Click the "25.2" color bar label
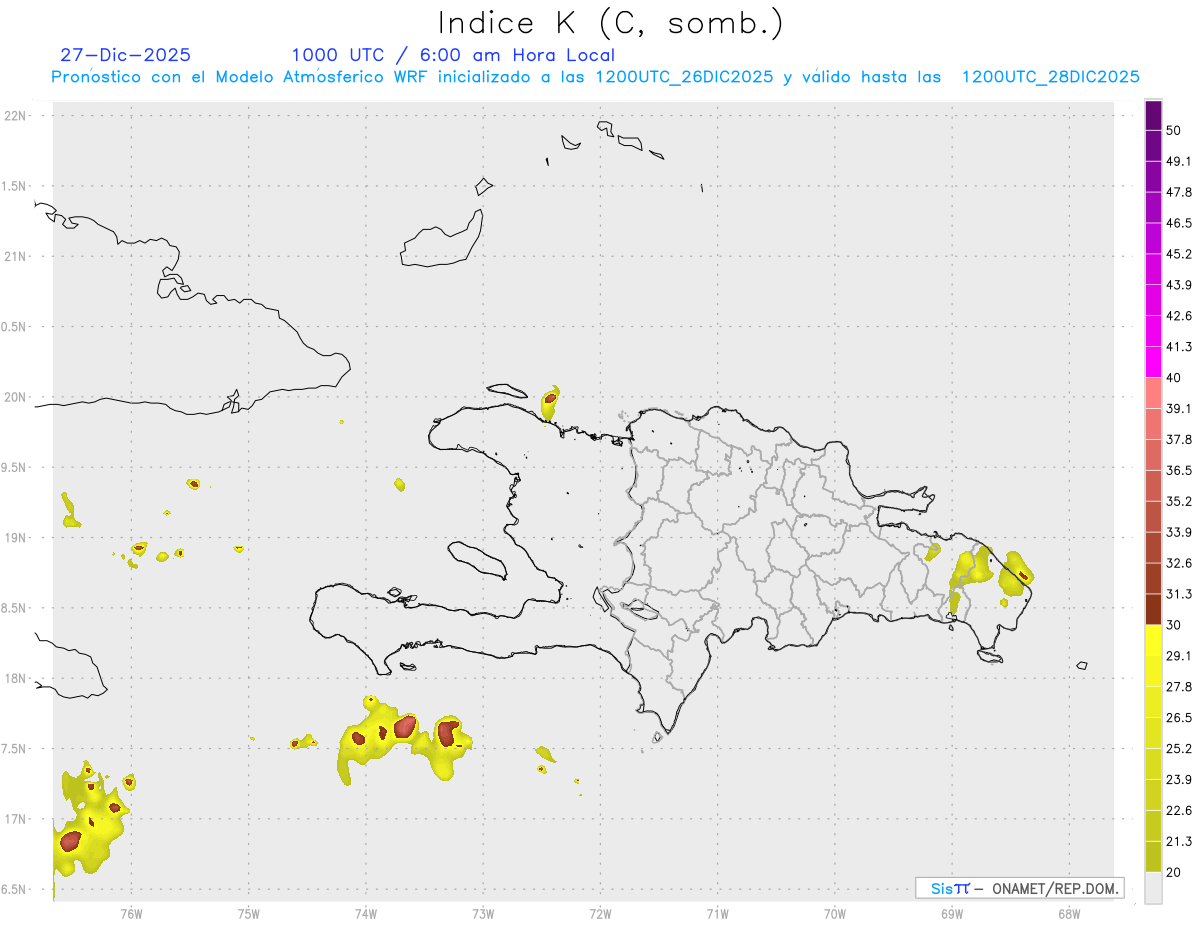This screenshot has height=927, width=1200. (x=1179, y=749)
